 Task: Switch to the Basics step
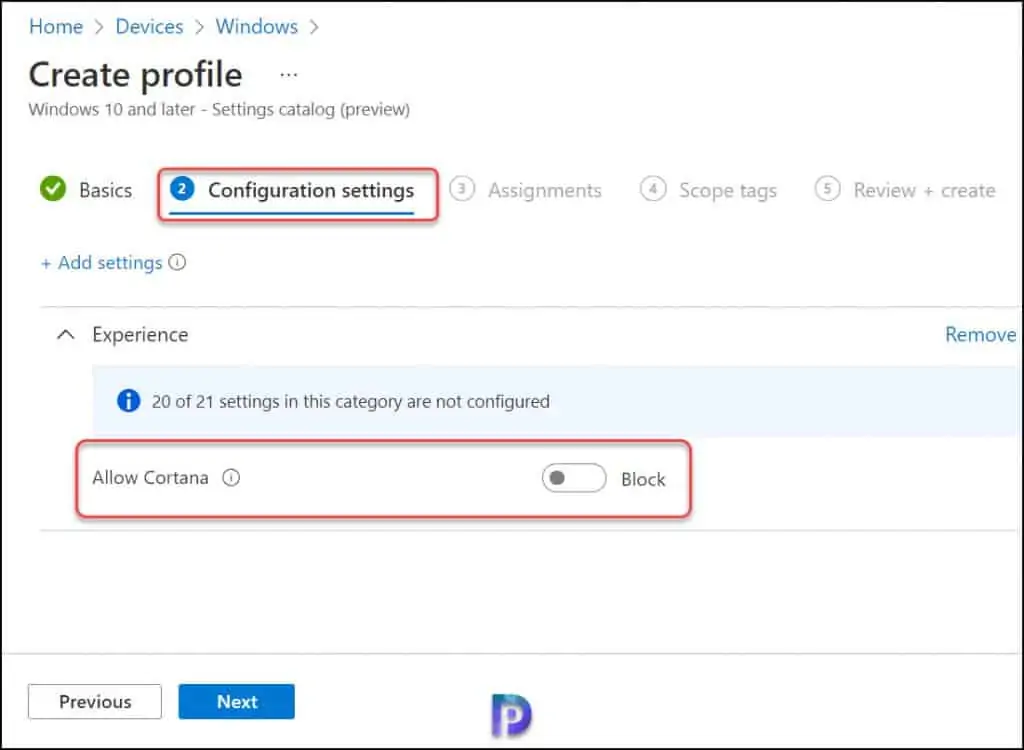pos(86,190)
